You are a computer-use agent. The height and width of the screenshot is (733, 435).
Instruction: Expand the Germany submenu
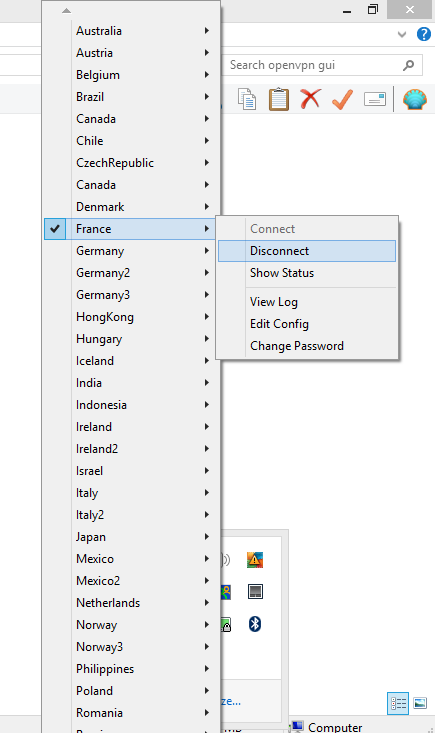pyautogui.click(x=130, y=251)
